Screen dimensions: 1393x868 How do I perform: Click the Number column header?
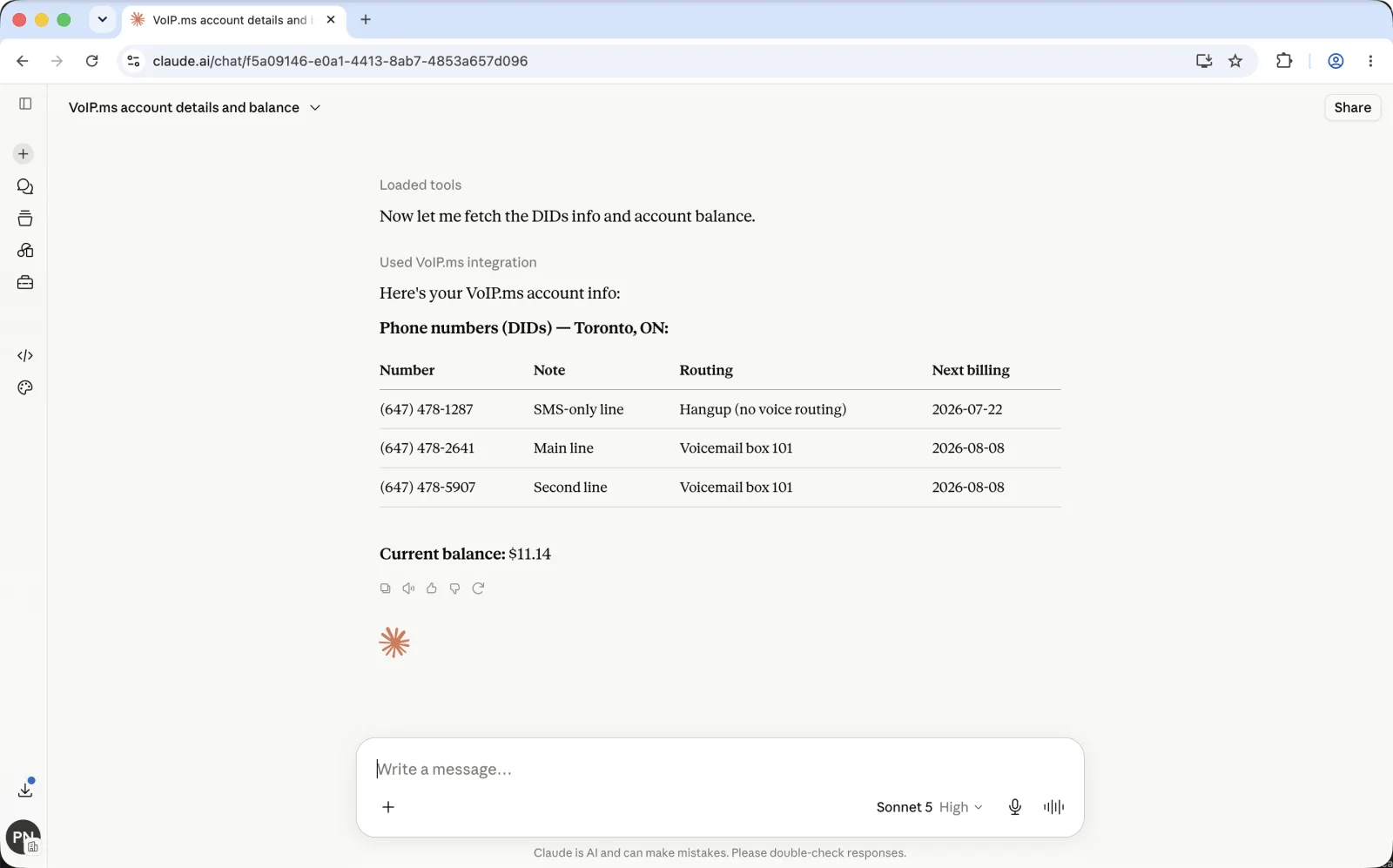point(407,370)
